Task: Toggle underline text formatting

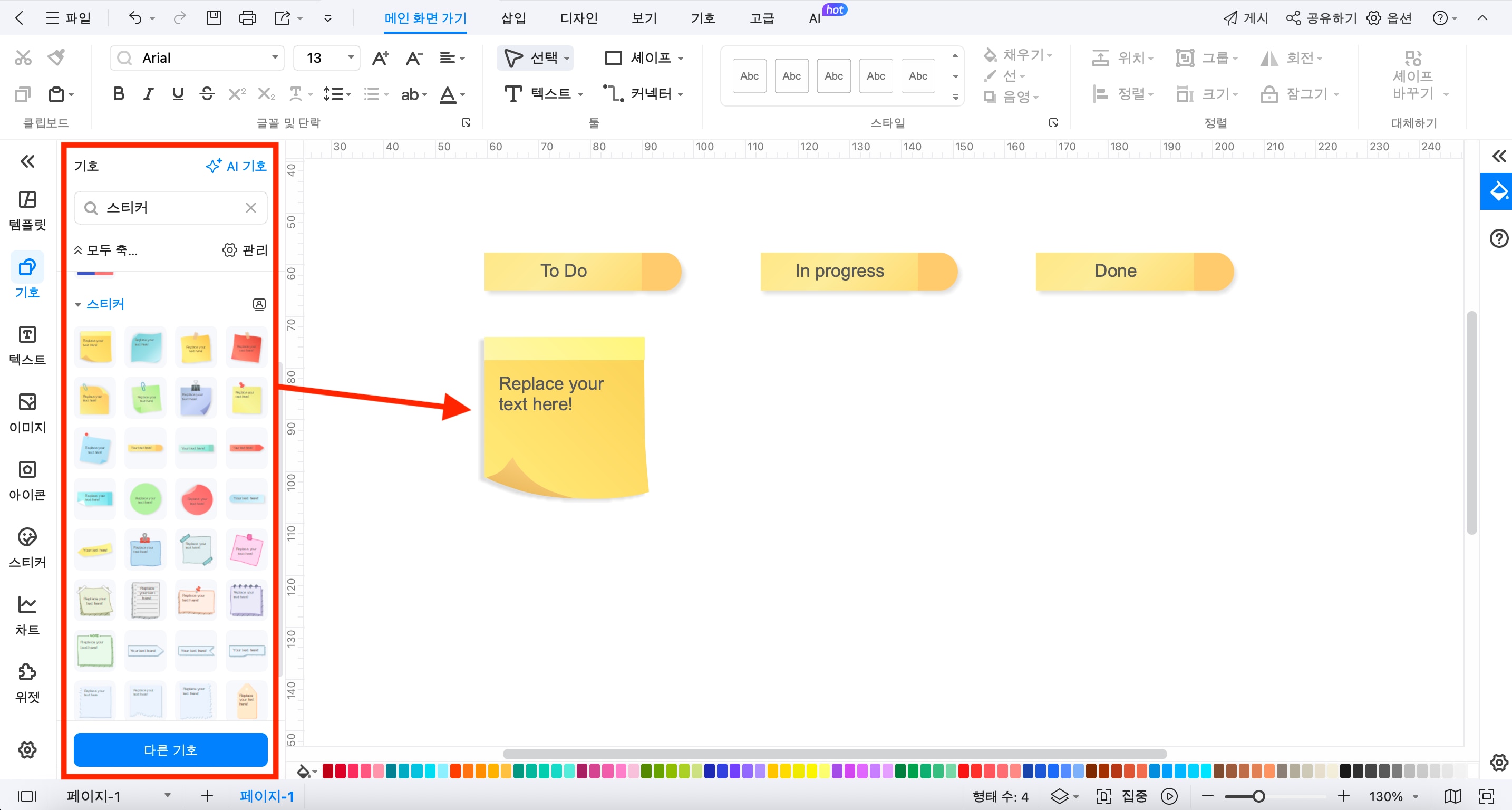Action: tap(178, 94)
